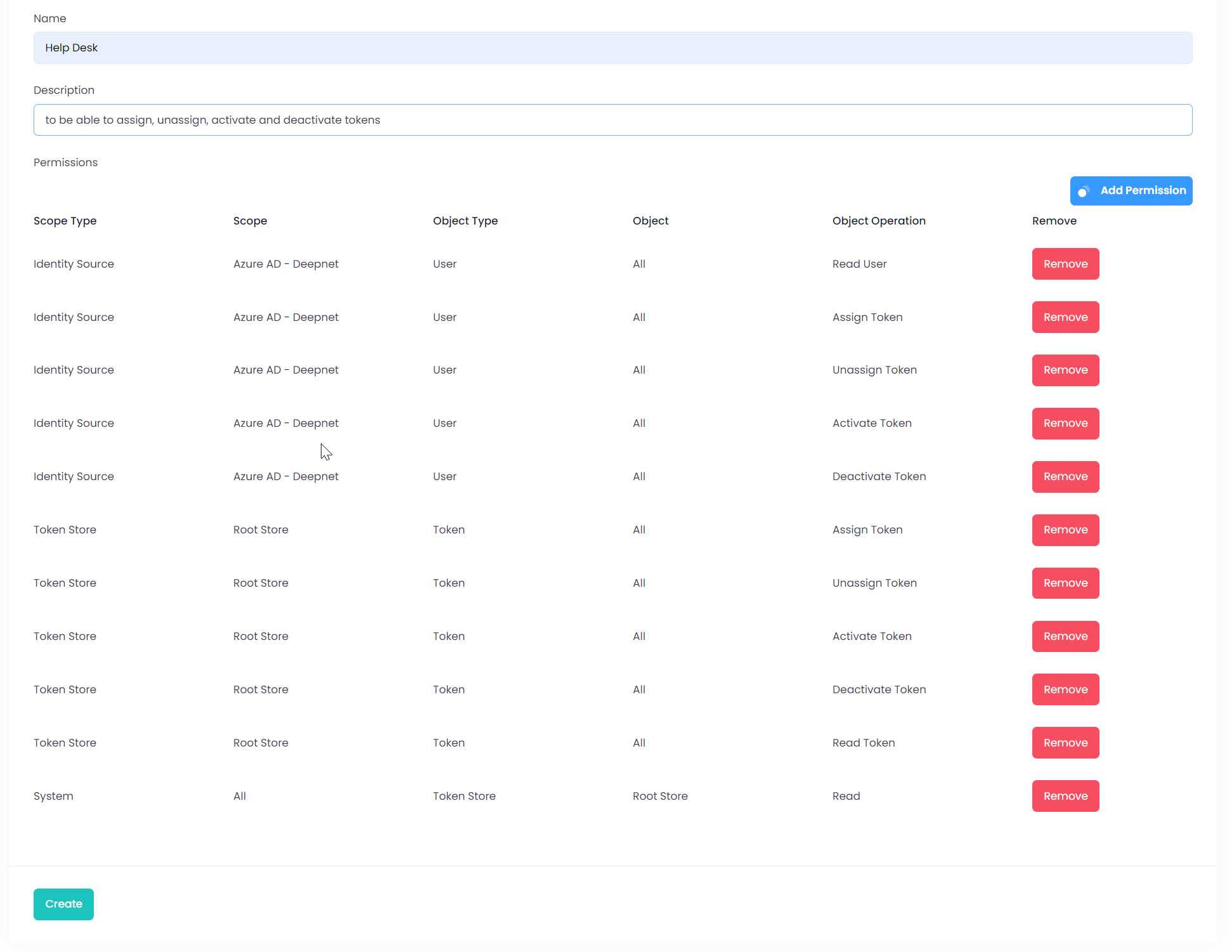This screenshot has height=952, width=1232.
Task: Remove Token Store Activate Token permission
Action: pyautogui.click(x=1065, y=636)
